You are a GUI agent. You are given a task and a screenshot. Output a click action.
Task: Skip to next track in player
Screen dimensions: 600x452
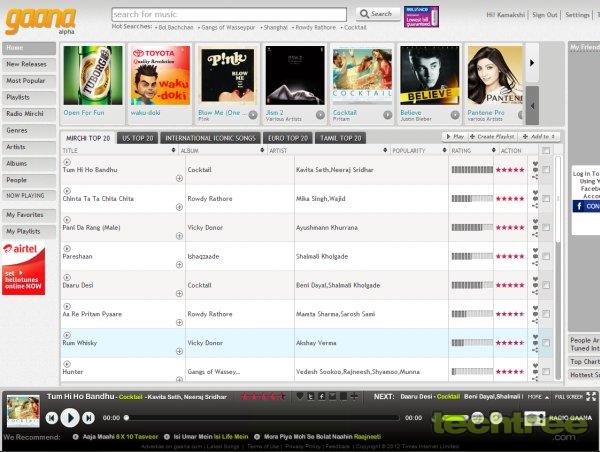point(88,418)
